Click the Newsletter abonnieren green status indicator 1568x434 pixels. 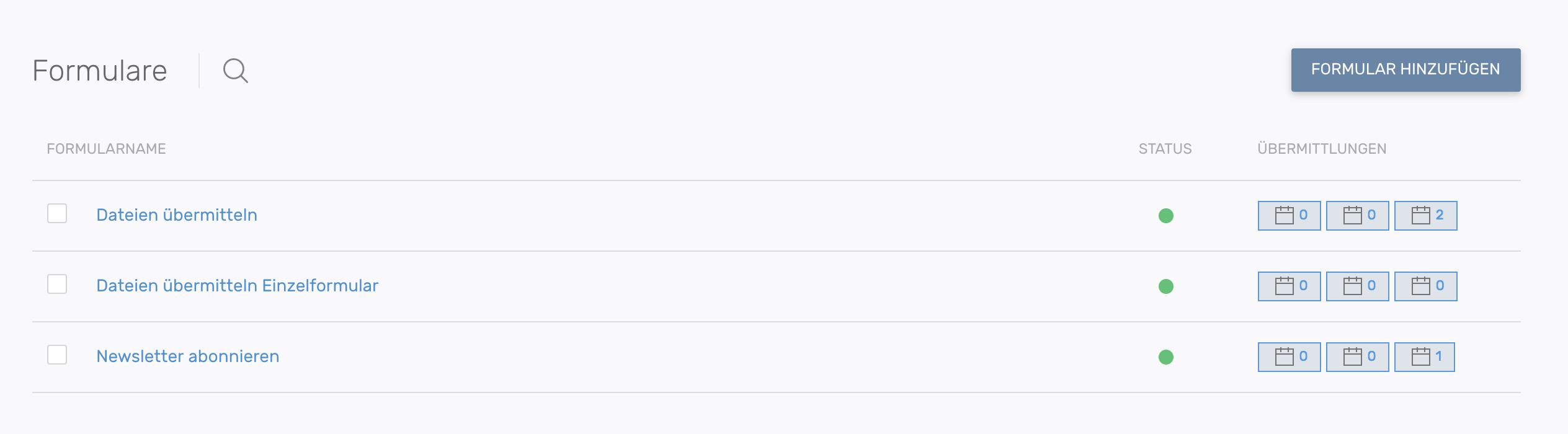(1166, 357)
